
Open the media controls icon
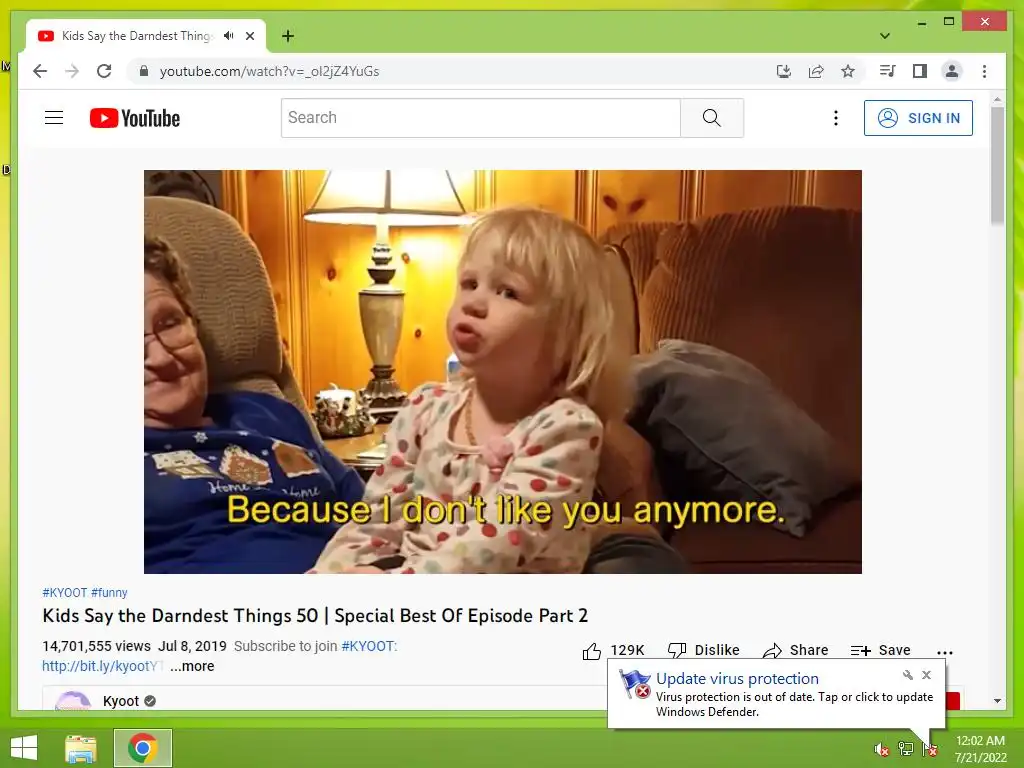tap(888, 71)
